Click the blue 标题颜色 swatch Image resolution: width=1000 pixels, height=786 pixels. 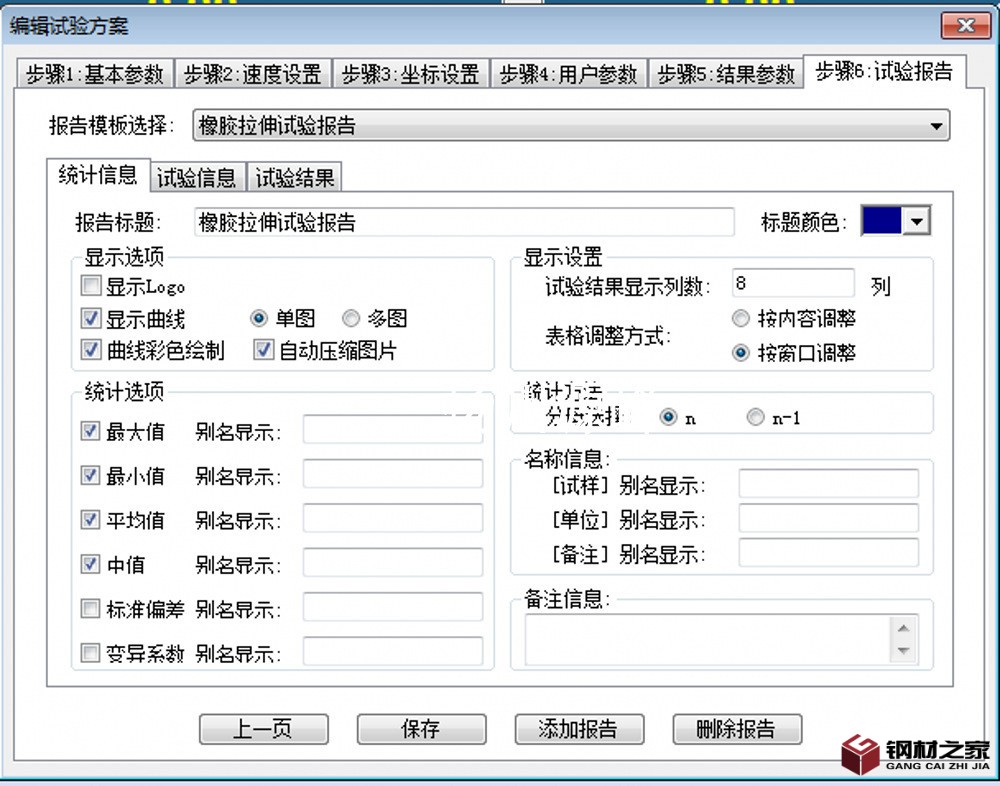[x=881, y=221]
